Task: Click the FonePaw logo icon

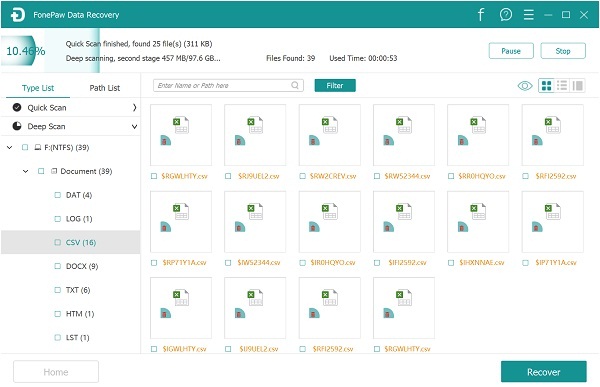Action: point(18,15)
